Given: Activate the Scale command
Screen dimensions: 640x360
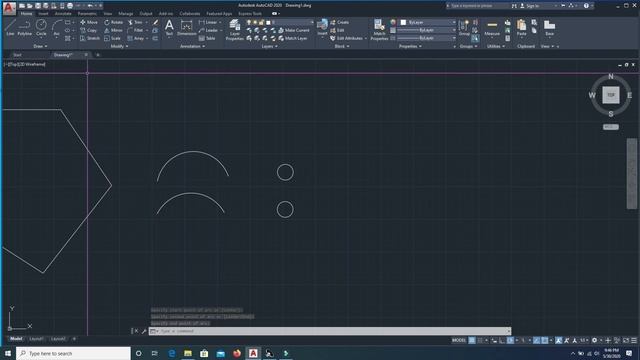Looking at the screenshot, I should tap(112, 38).
